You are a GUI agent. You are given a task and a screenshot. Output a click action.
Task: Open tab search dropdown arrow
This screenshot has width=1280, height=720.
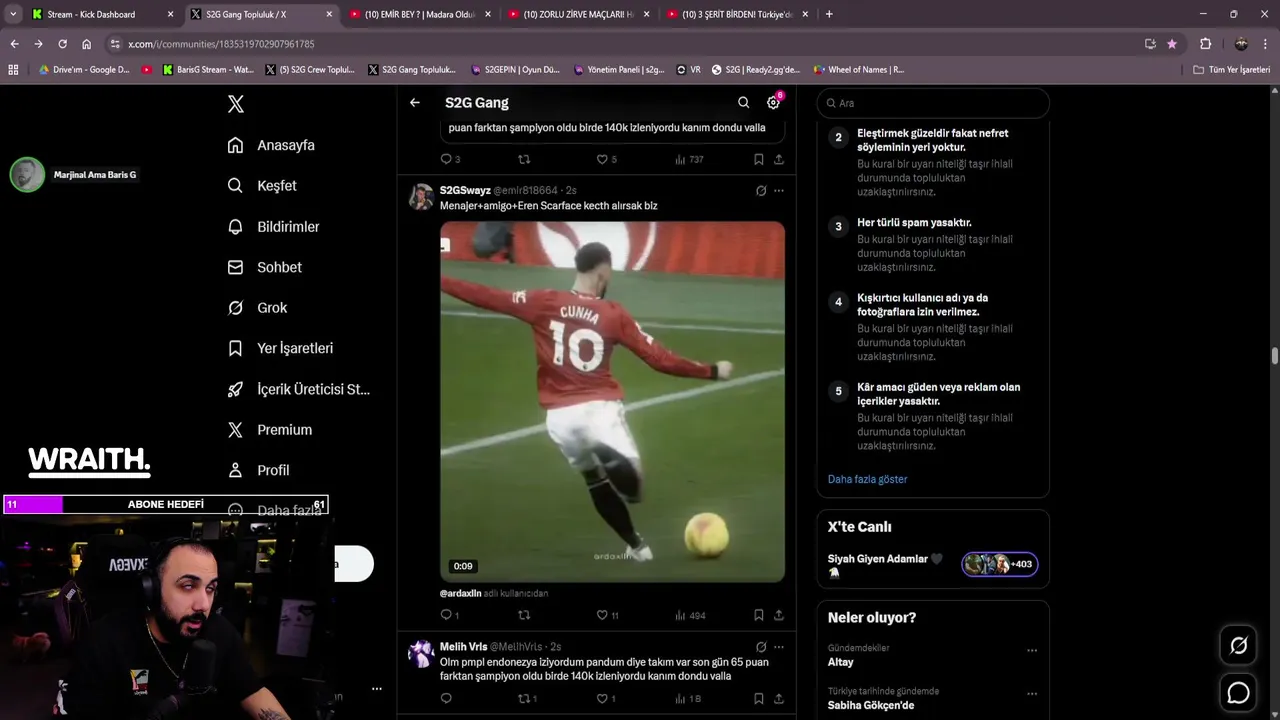pyautogui.click(x=13, y=14)
